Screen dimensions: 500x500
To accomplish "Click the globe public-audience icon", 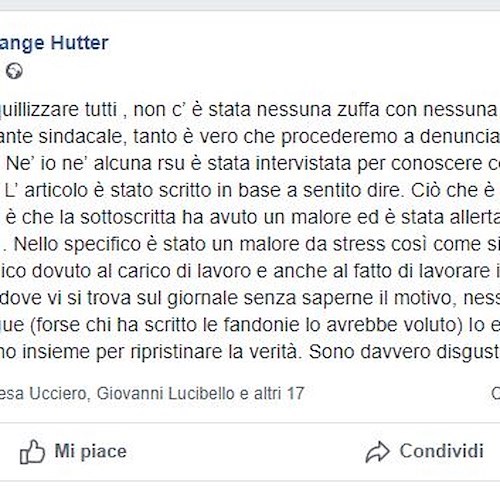I will [x=14, y=71].
